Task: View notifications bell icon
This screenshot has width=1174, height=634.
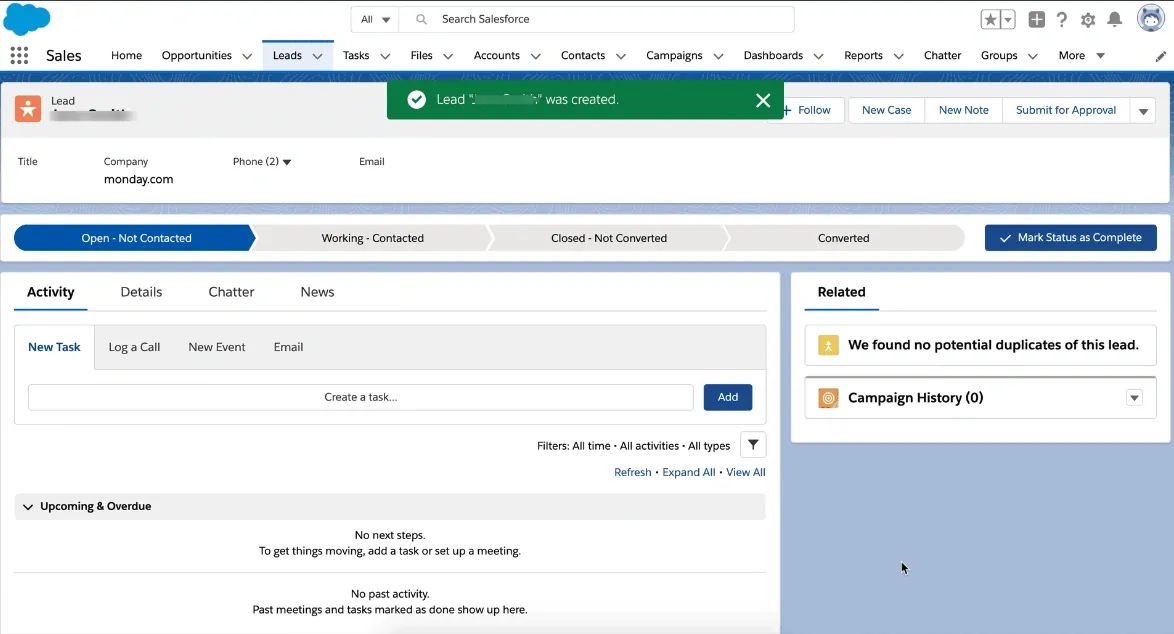Action: tap(1114, 20)
